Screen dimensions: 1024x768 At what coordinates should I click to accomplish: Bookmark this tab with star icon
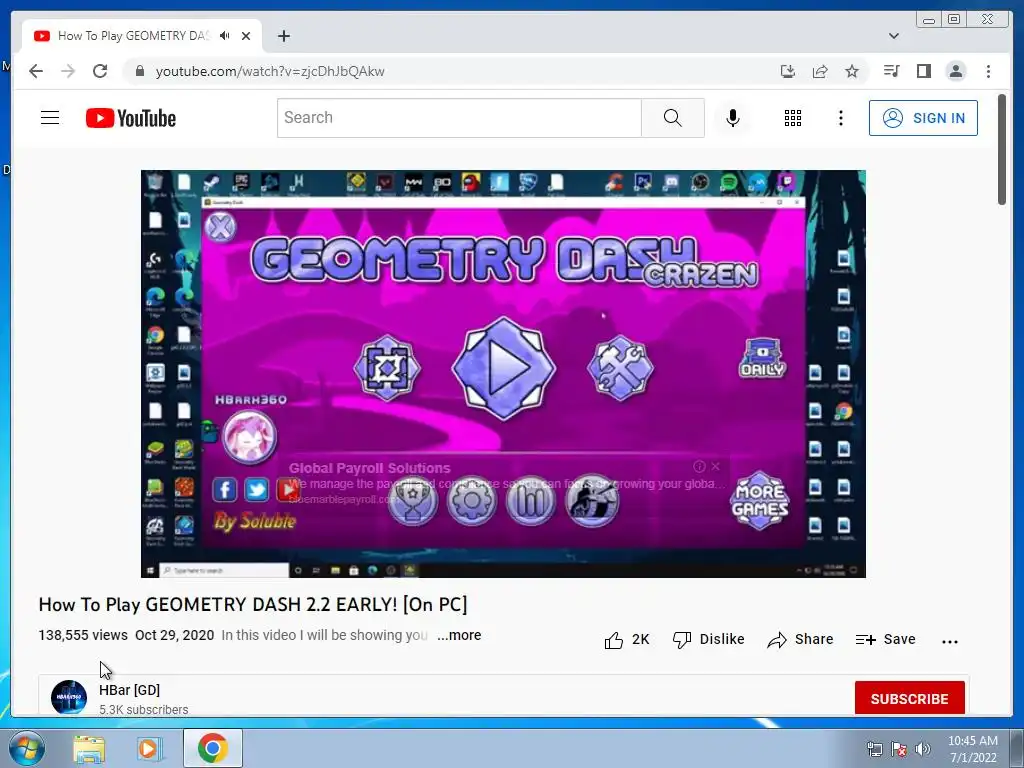click(x=852, y=71)
